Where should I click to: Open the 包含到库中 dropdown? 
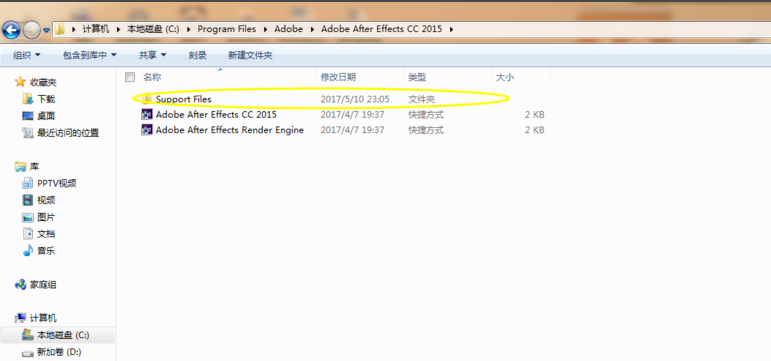(x=89, y=55)
